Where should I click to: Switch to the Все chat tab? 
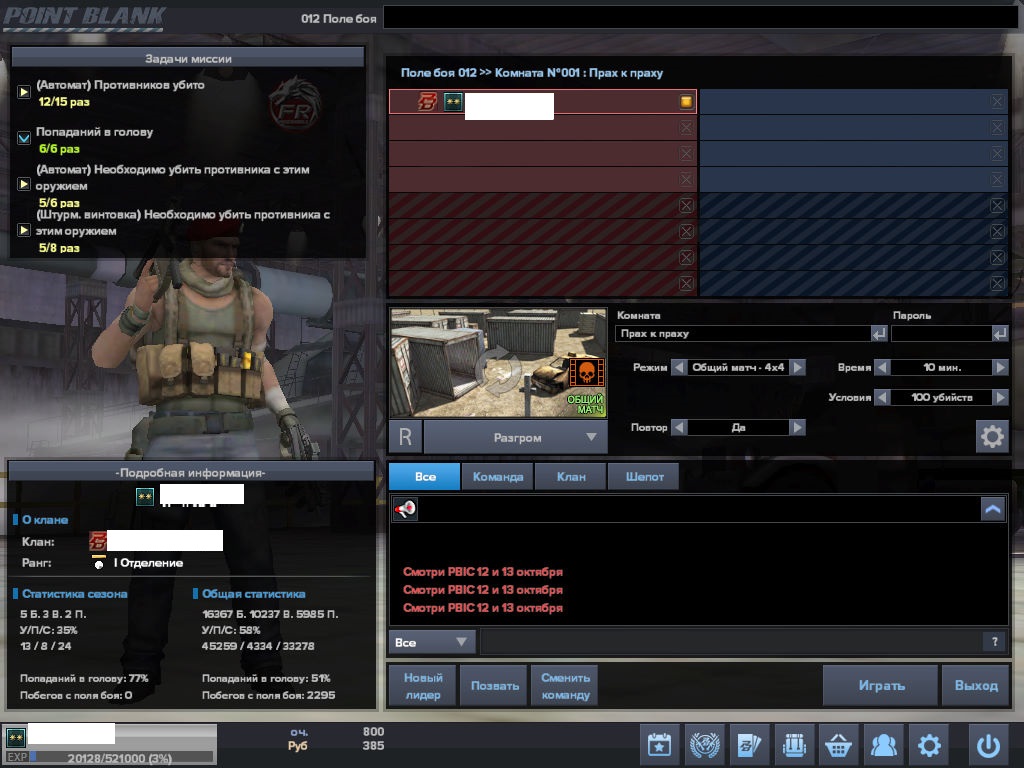[x=424, y=476]
